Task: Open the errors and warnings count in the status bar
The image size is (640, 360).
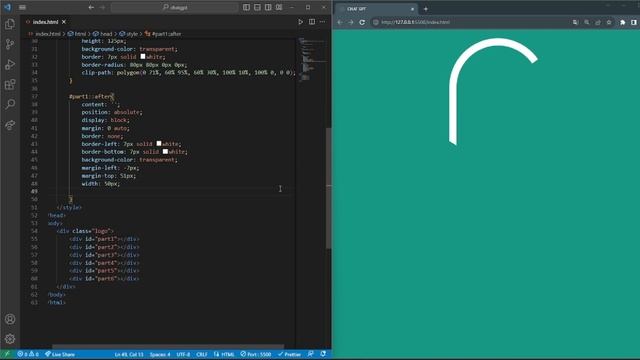Action: (28, 354)
